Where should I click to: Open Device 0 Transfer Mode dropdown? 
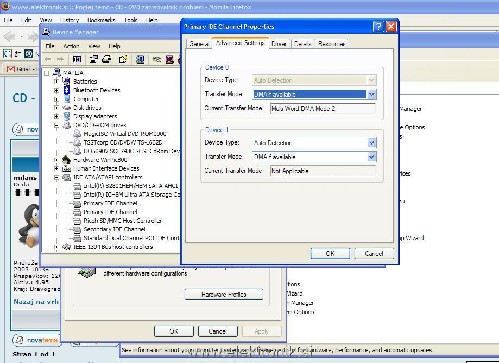tap(372, 94)
